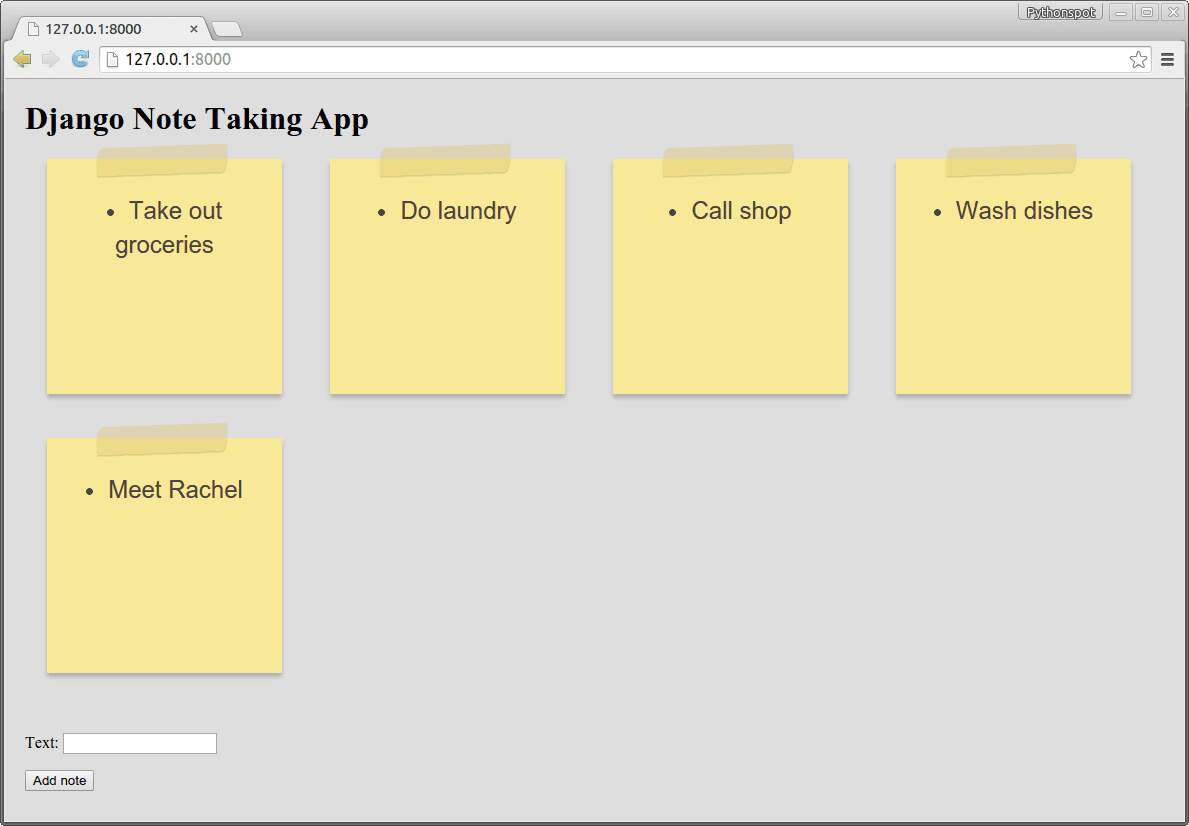1189x826 pixels.
Task: Click the browser back arrow
Action: [23, 59]
